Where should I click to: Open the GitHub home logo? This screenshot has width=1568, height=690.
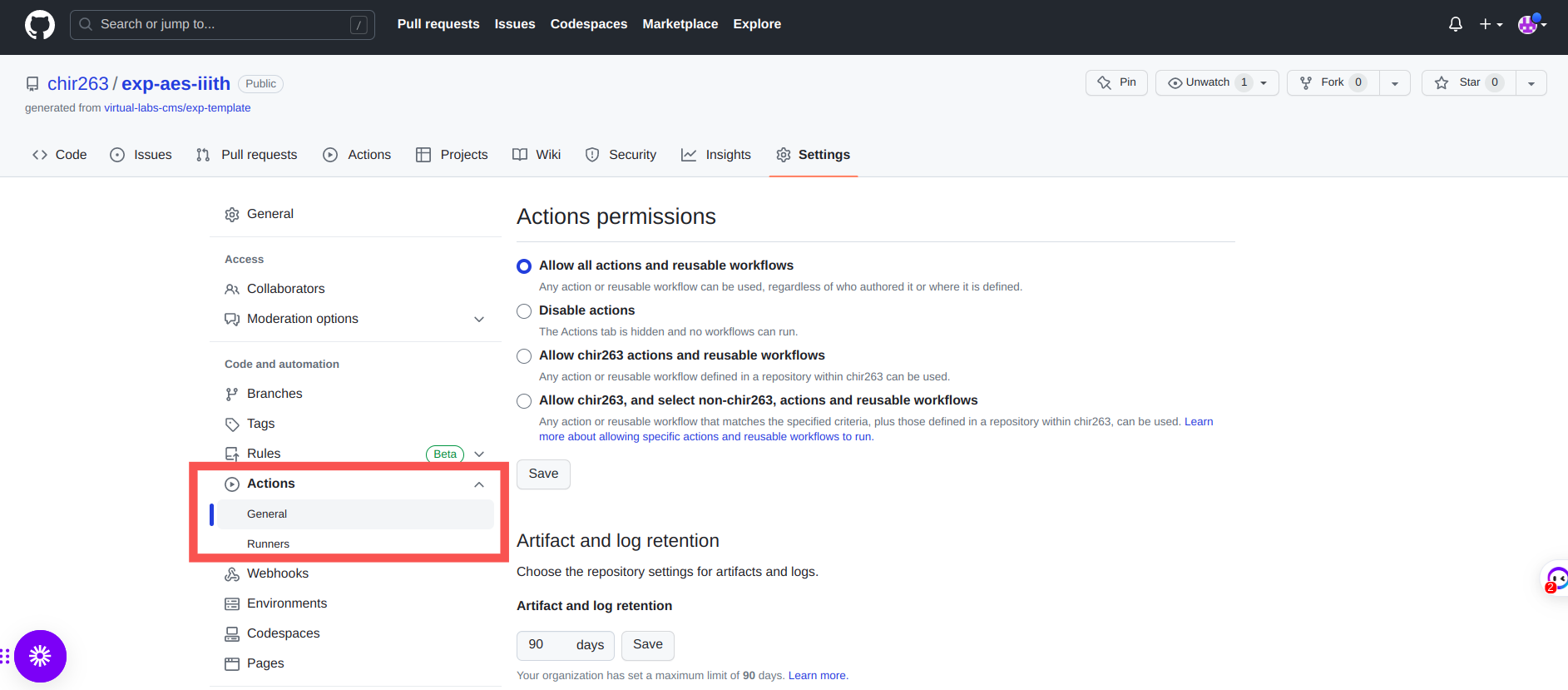[40, 24]
